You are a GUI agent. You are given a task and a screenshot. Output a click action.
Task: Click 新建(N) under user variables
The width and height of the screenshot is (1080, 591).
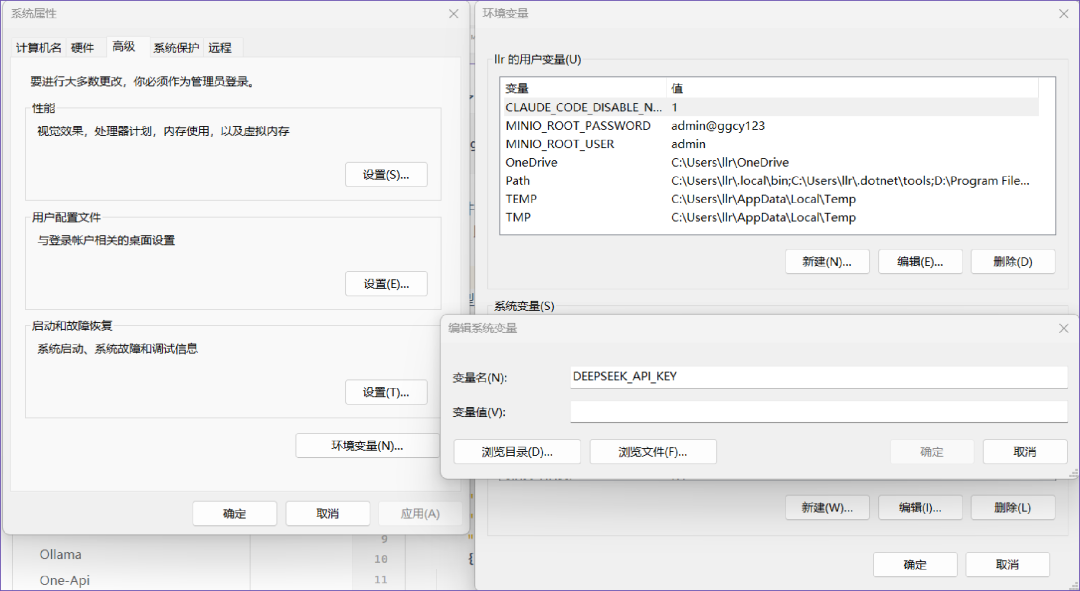click(827, 261)
